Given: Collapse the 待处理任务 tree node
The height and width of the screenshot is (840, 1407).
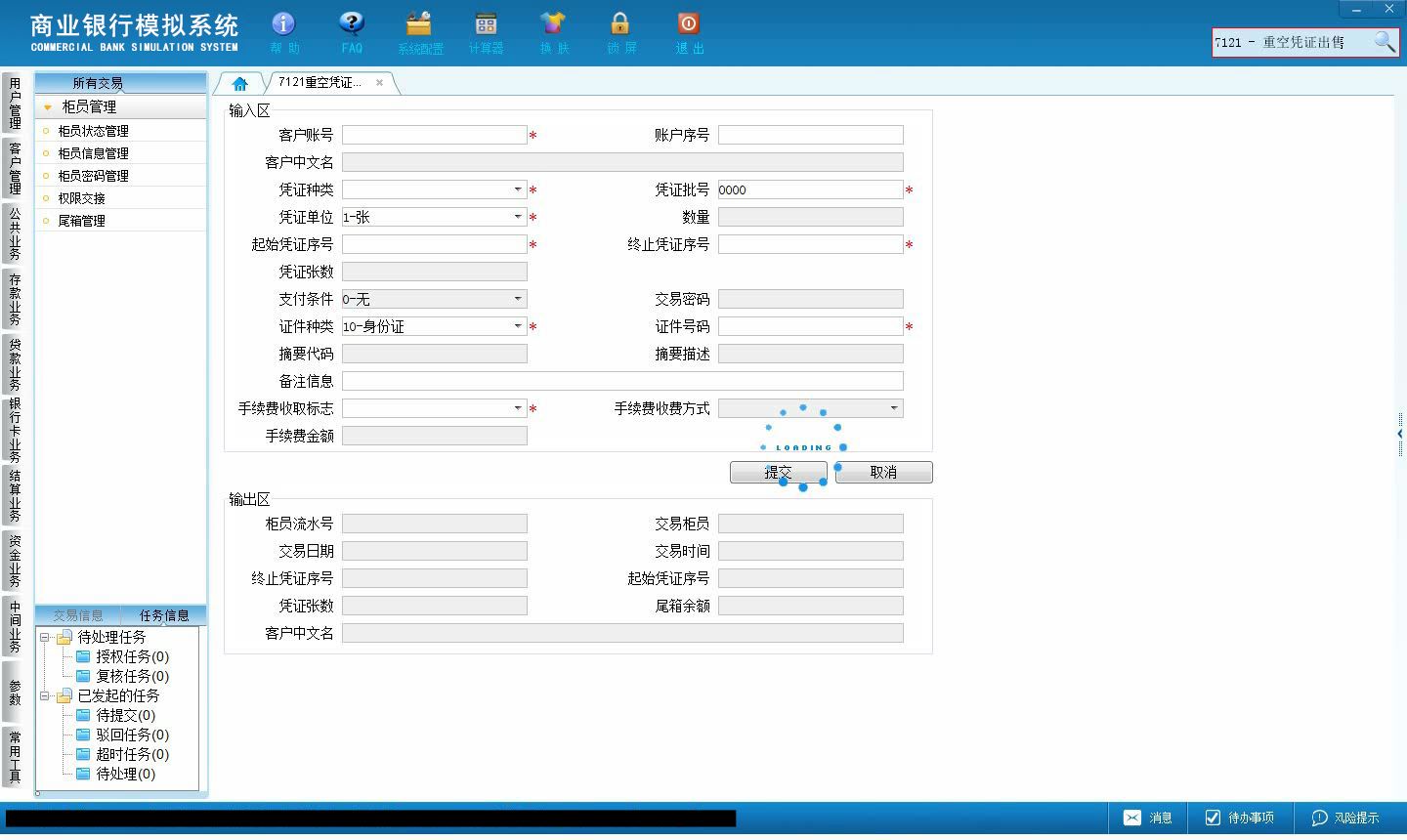Looking at the screenshot, I should point(44,637).
